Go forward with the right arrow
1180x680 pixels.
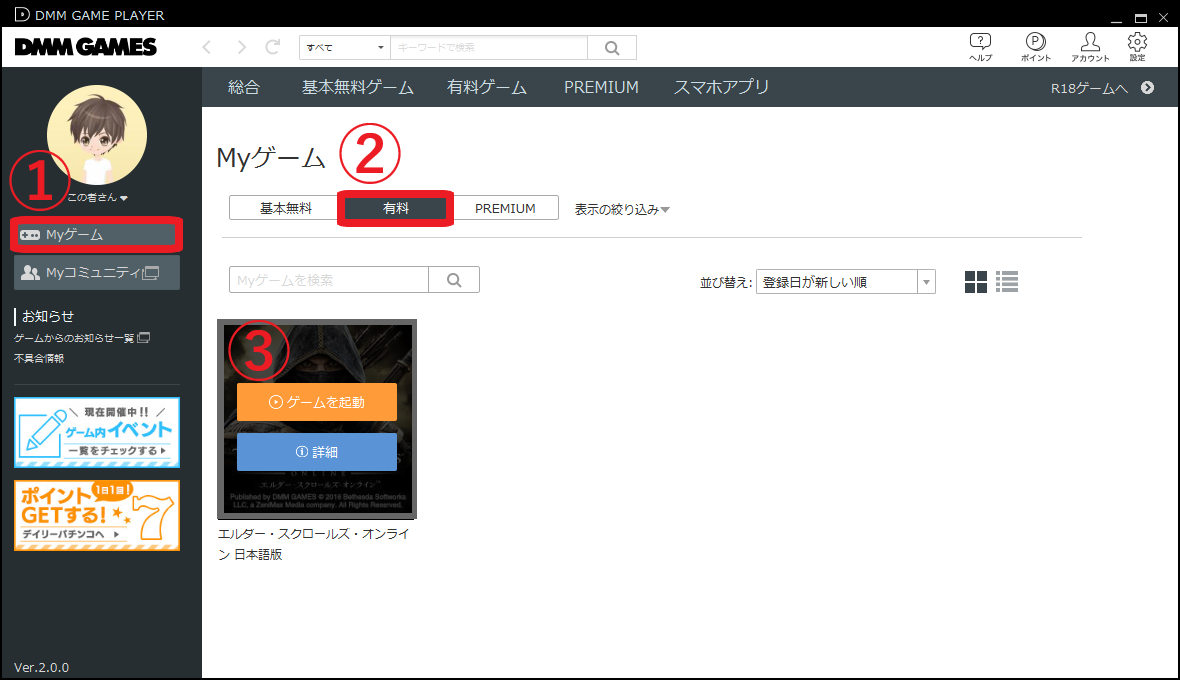(241, 47)
